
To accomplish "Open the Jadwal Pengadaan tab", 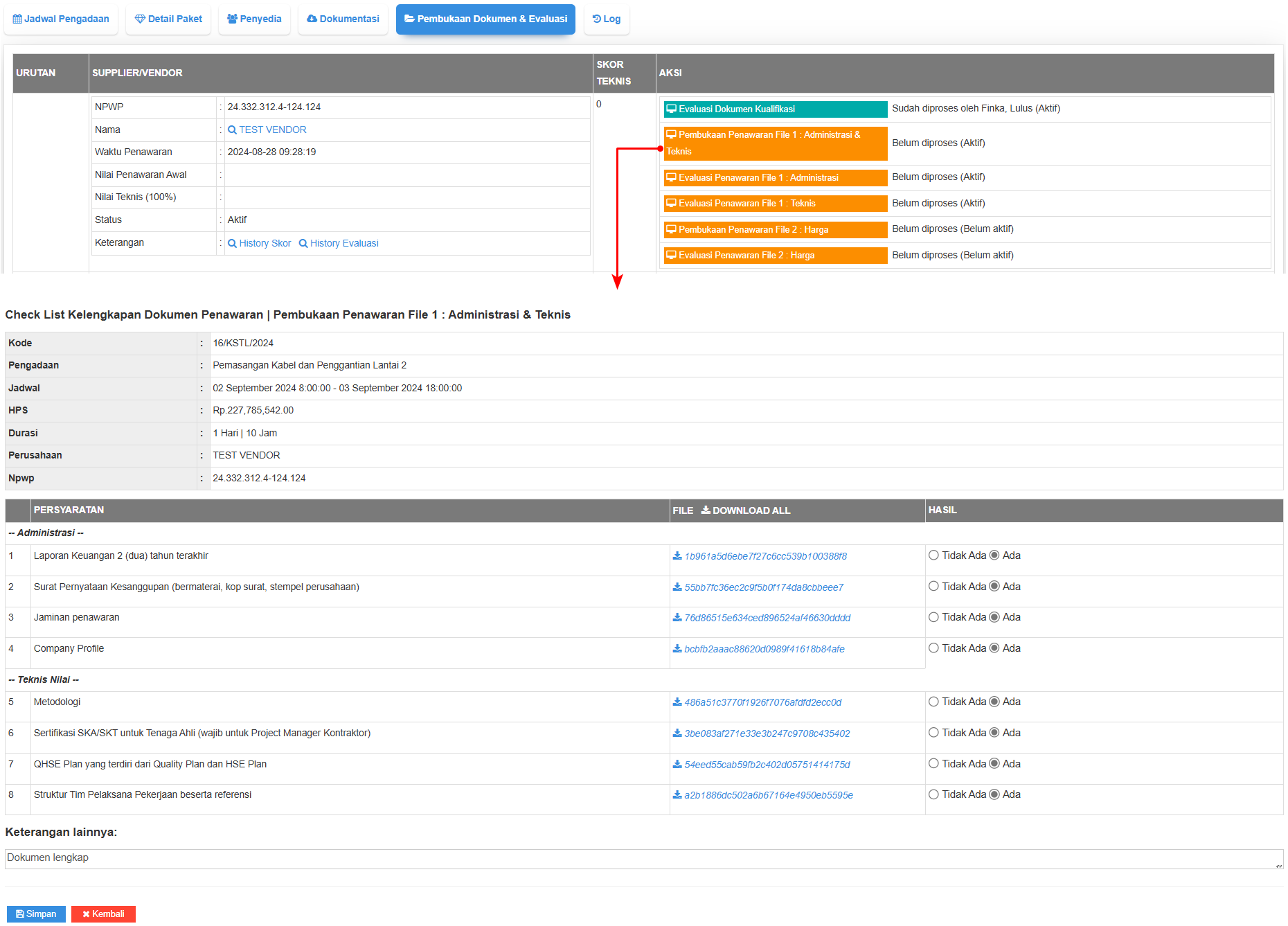I will (x=61, y=19).
